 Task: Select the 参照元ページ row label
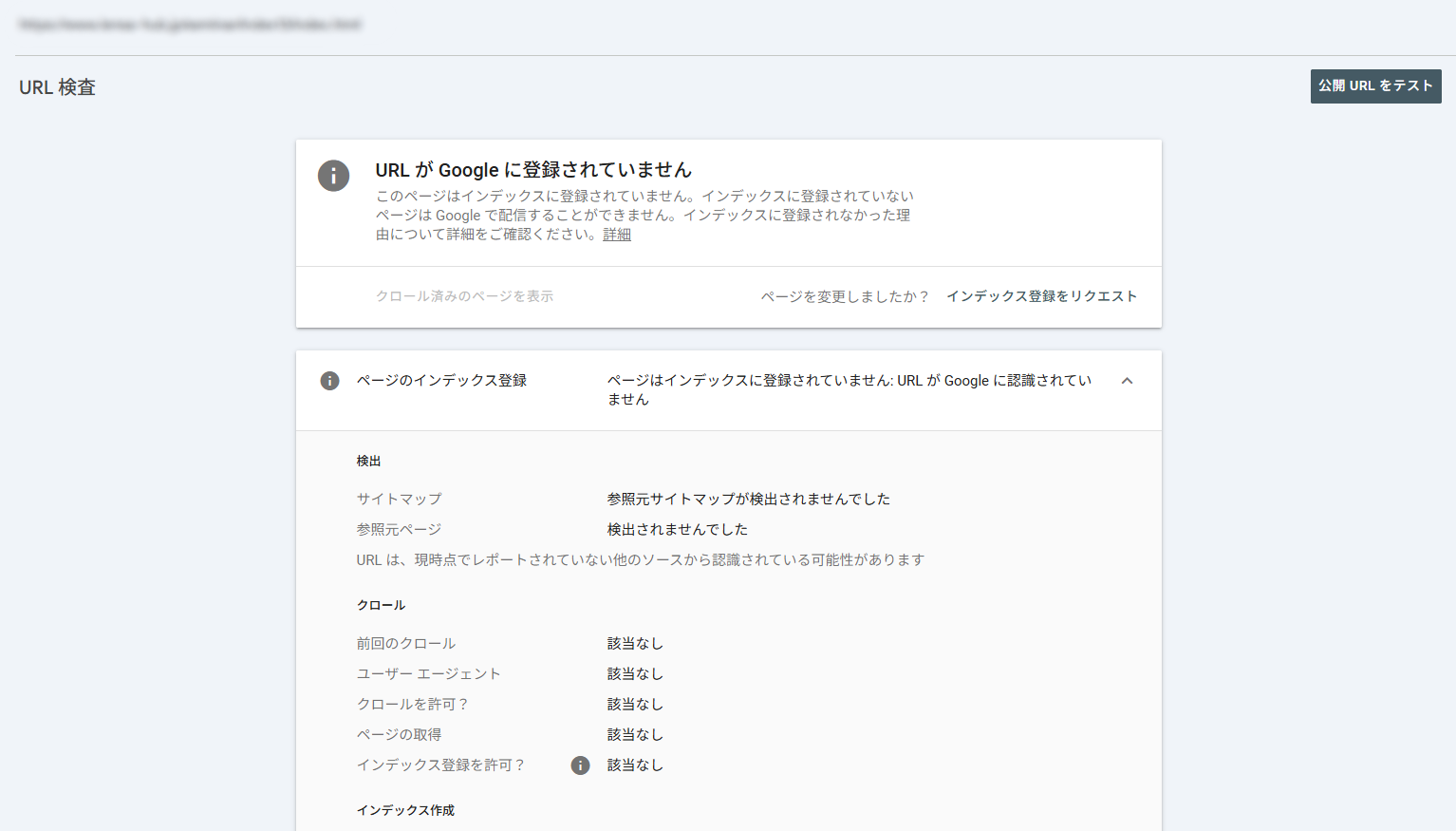399,529
